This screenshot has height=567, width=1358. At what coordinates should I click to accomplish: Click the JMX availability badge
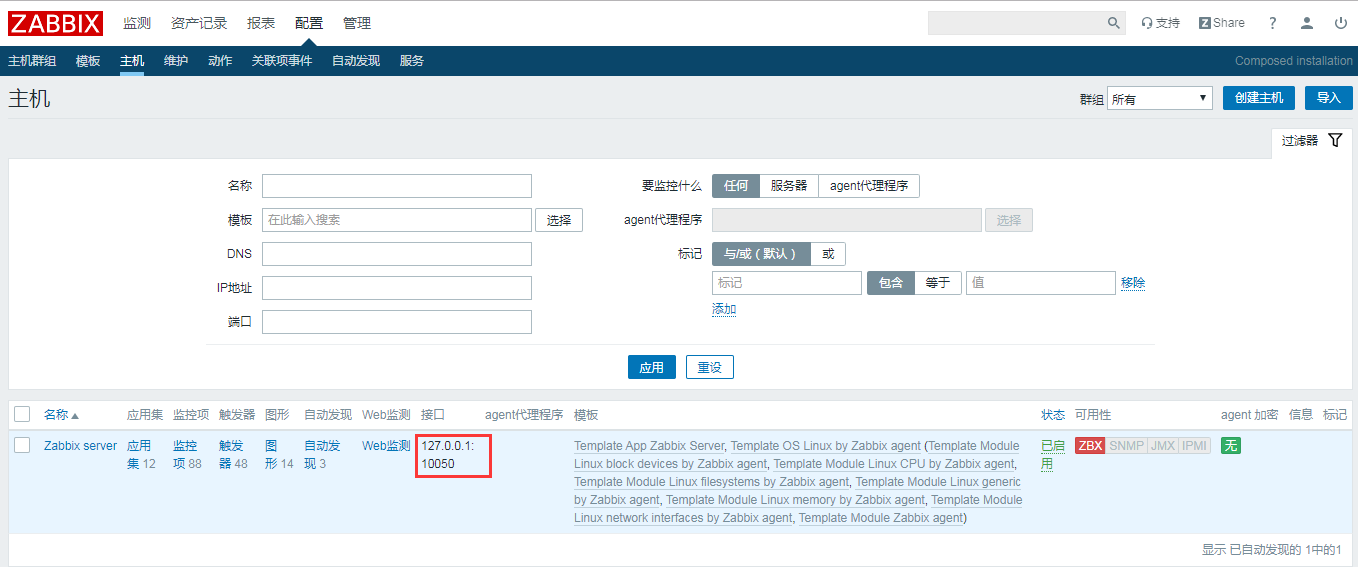[1162, 446]
